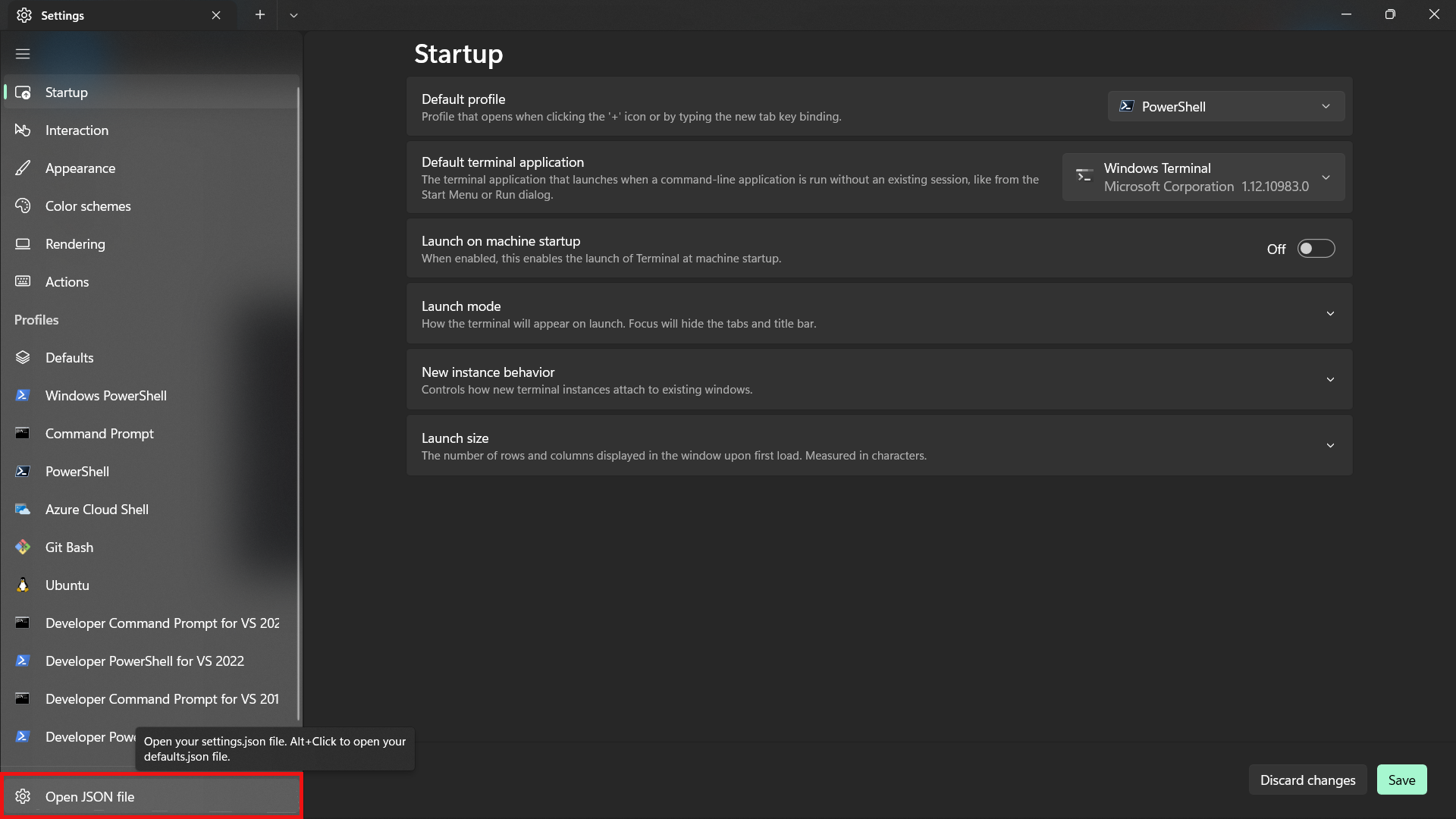Expand the Launch mode section
Image resolution: width=1456 pixels, height=819 pixels.
pos(1330,314)
